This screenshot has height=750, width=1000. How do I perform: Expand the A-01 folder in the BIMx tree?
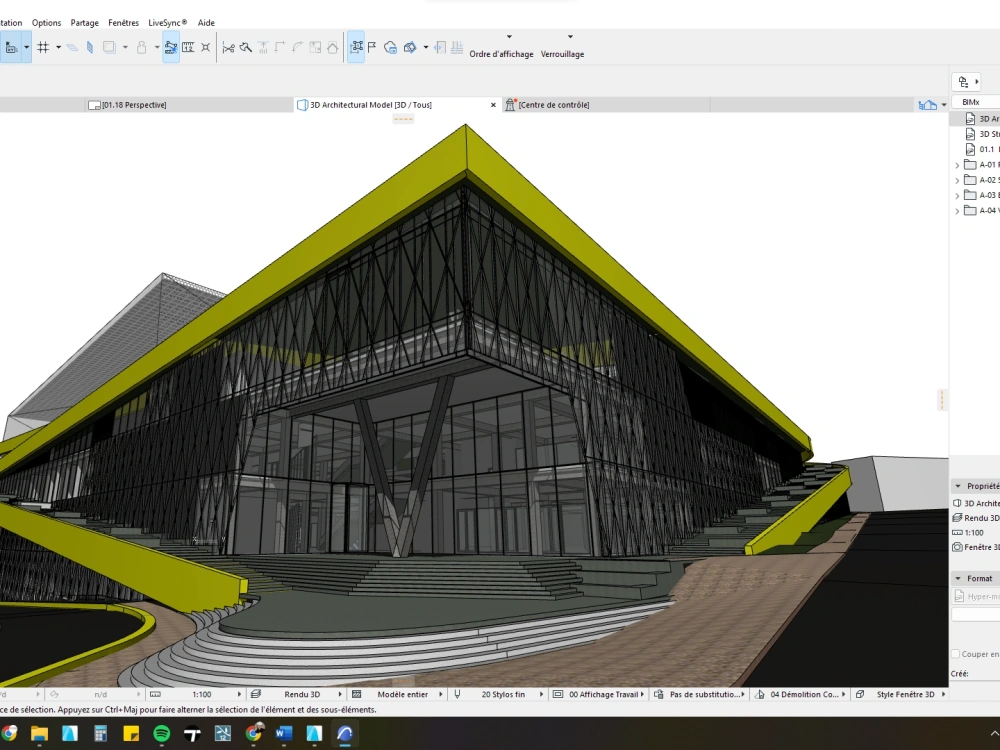pyautogui.click(x=957, y=164)
